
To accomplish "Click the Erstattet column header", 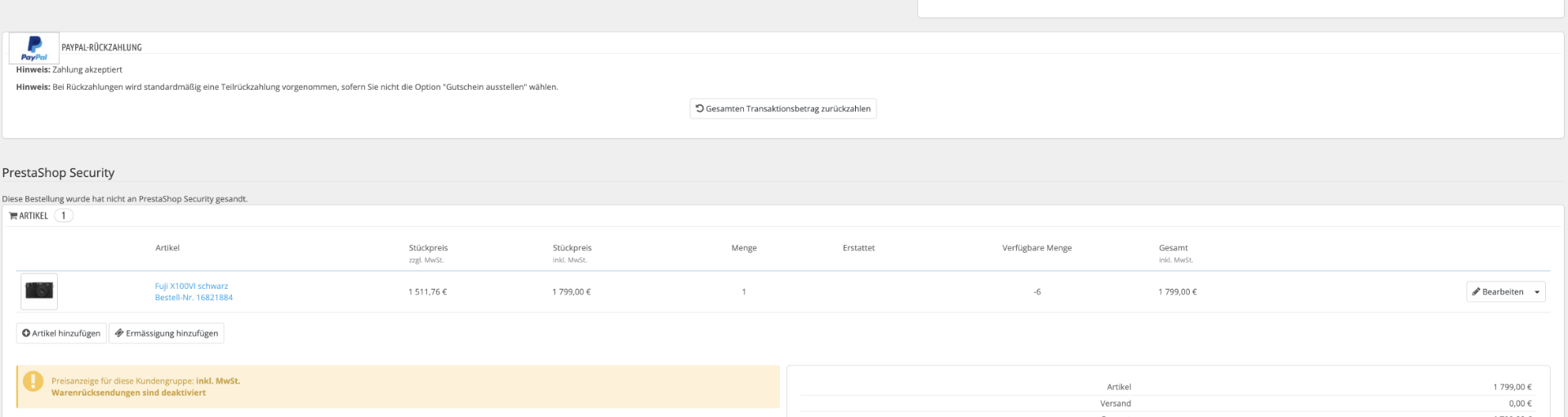I will 858,248.
